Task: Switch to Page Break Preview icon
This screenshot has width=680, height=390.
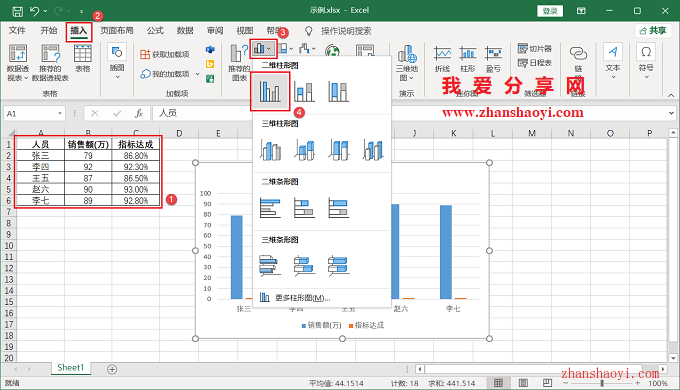Action: 547,383
